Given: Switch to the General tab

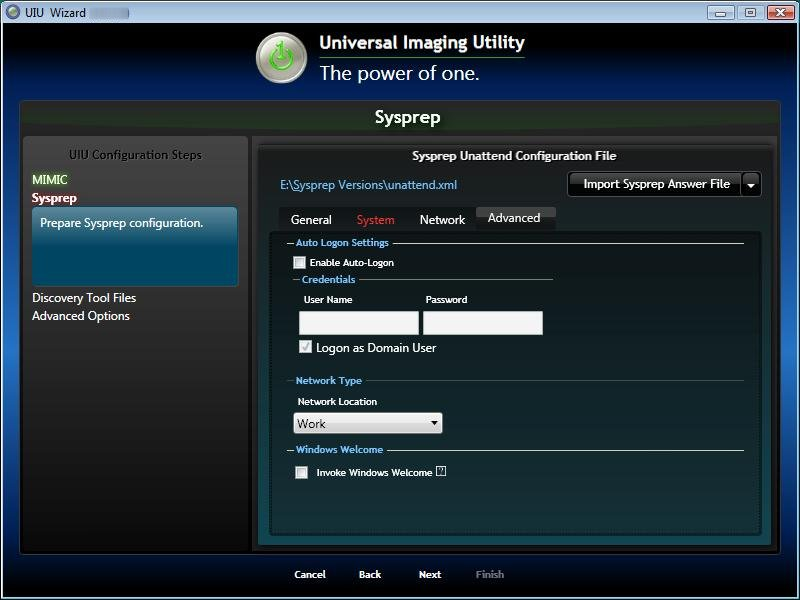Looking at the screenshot, I should coord(311,220).
